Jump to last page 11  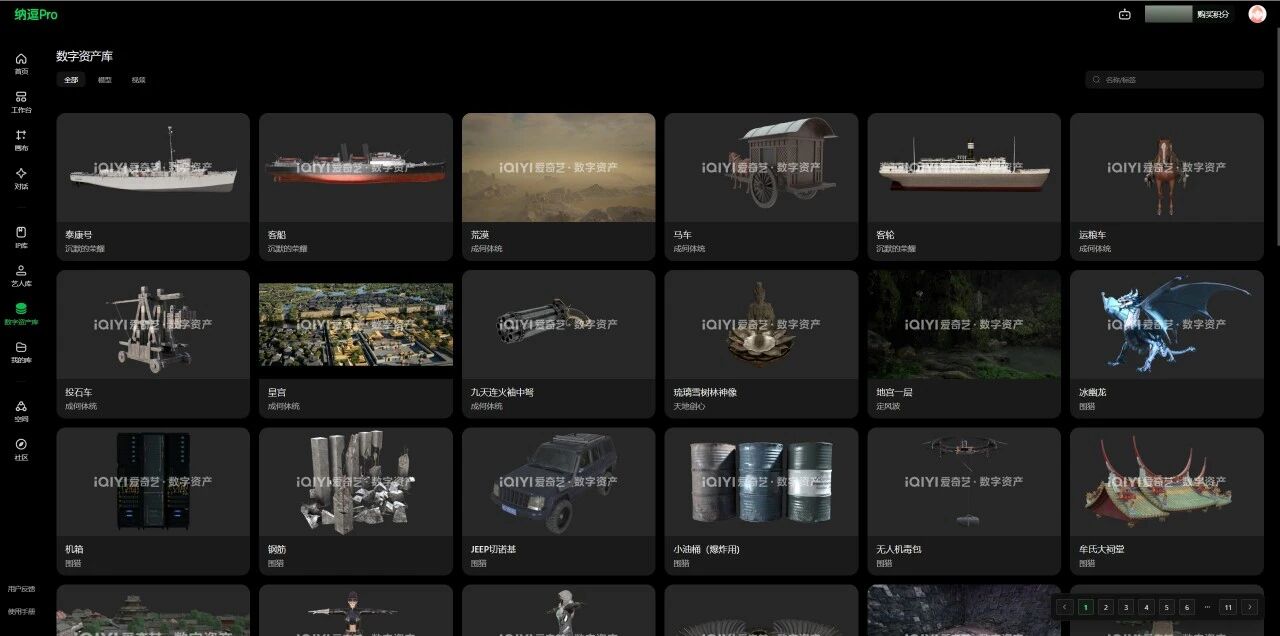tap(1228, 607)
